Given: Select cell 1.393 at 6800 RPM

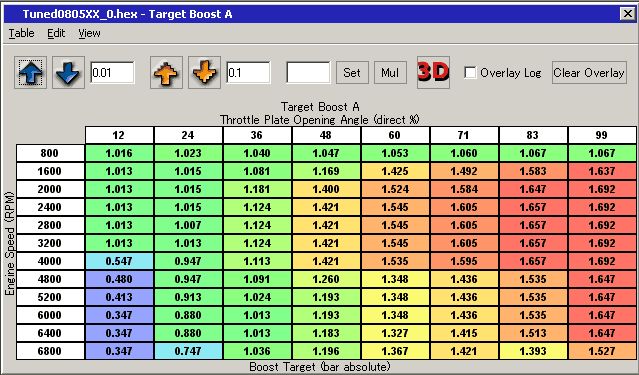Looking at the screenshot, I should point(533,351).
